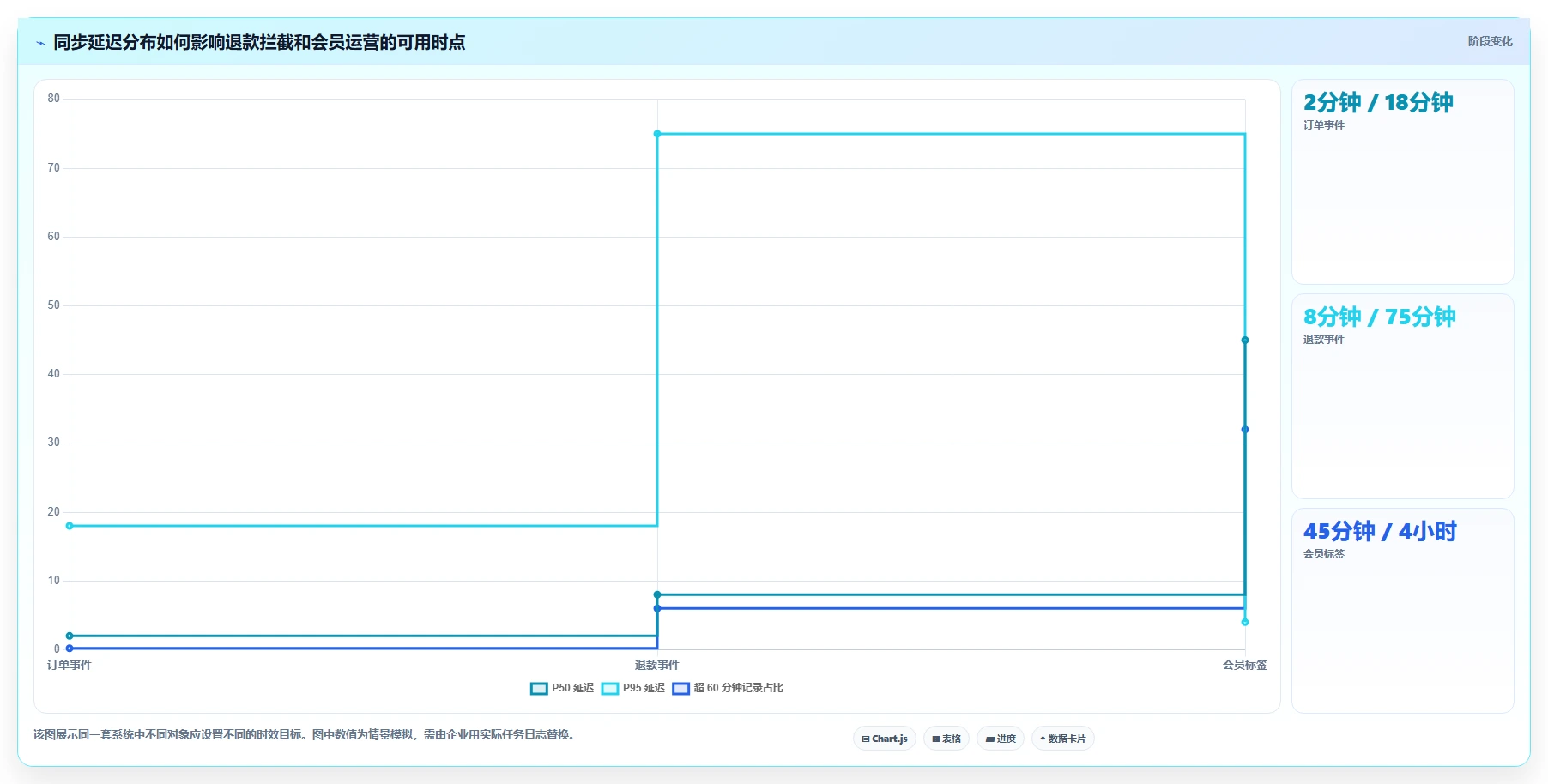Screen dimensions: 1548x784
Task: Click the Chart.js chip
Action: [x=885, y=739]
